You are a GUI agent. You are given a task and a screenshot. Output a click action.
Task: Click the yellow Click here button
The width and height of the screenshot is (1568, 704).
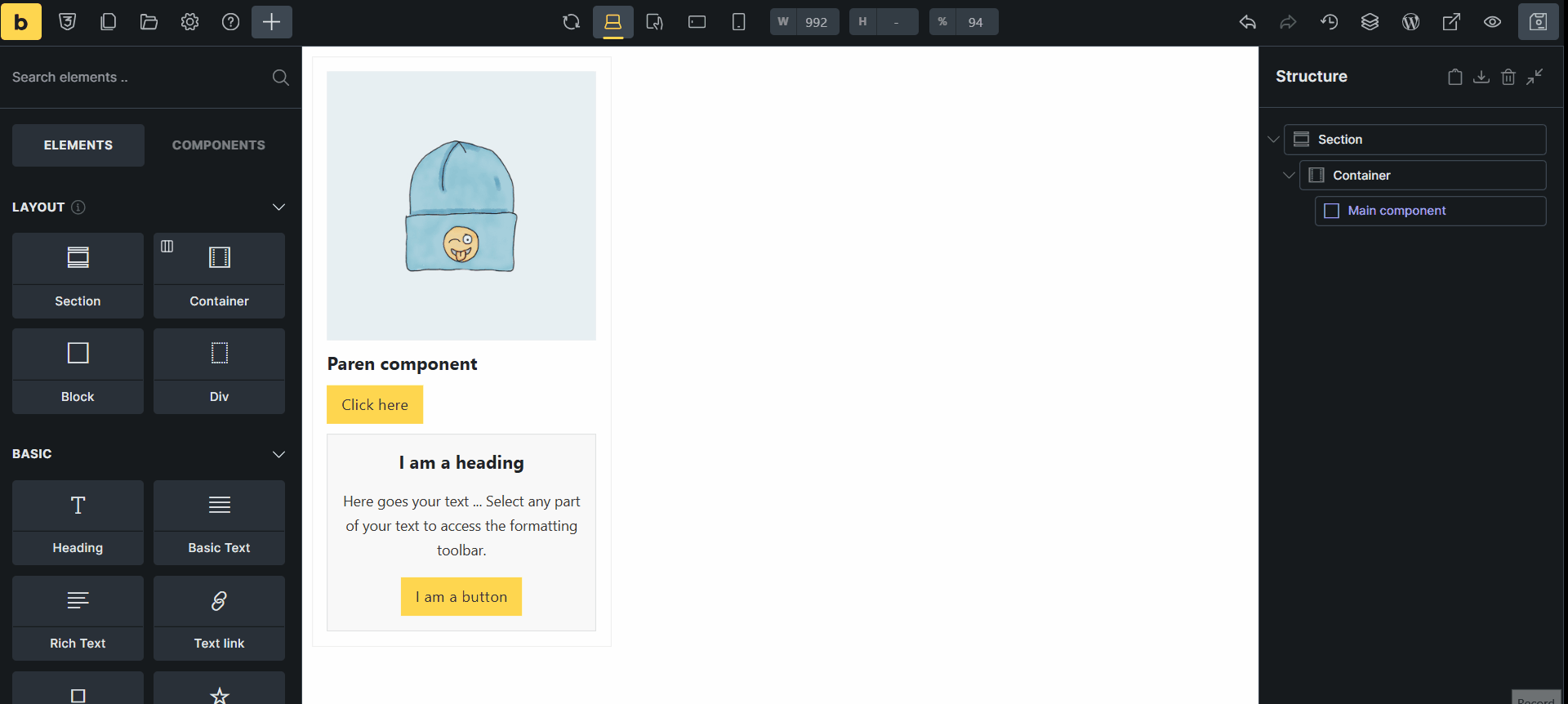coord(375,405)
